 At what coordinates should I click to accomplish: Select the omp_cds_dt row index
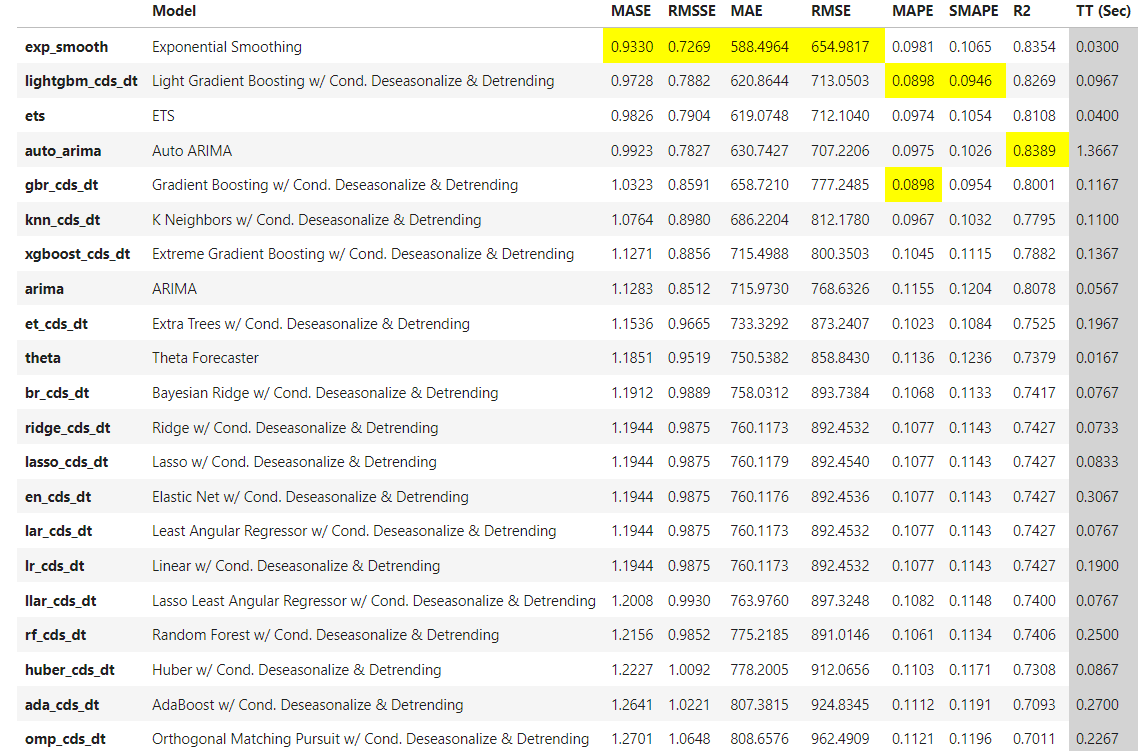click(x=65, y=739)
